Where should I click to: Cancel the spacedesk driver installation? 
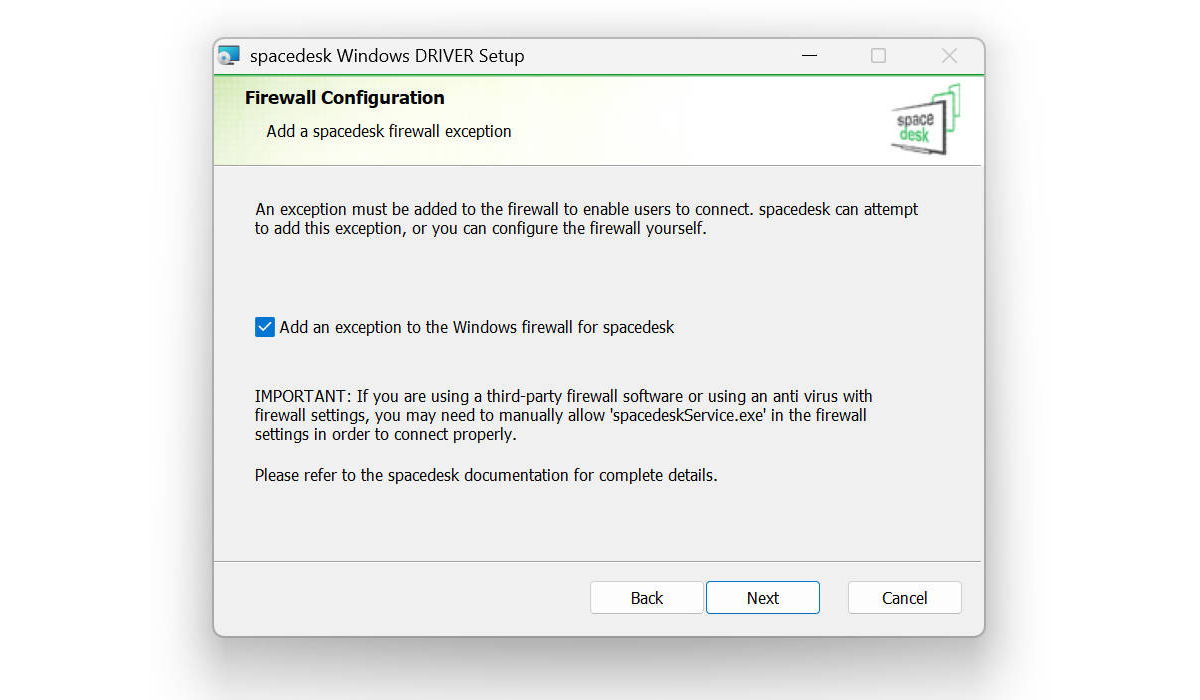(x=904, y=598)
